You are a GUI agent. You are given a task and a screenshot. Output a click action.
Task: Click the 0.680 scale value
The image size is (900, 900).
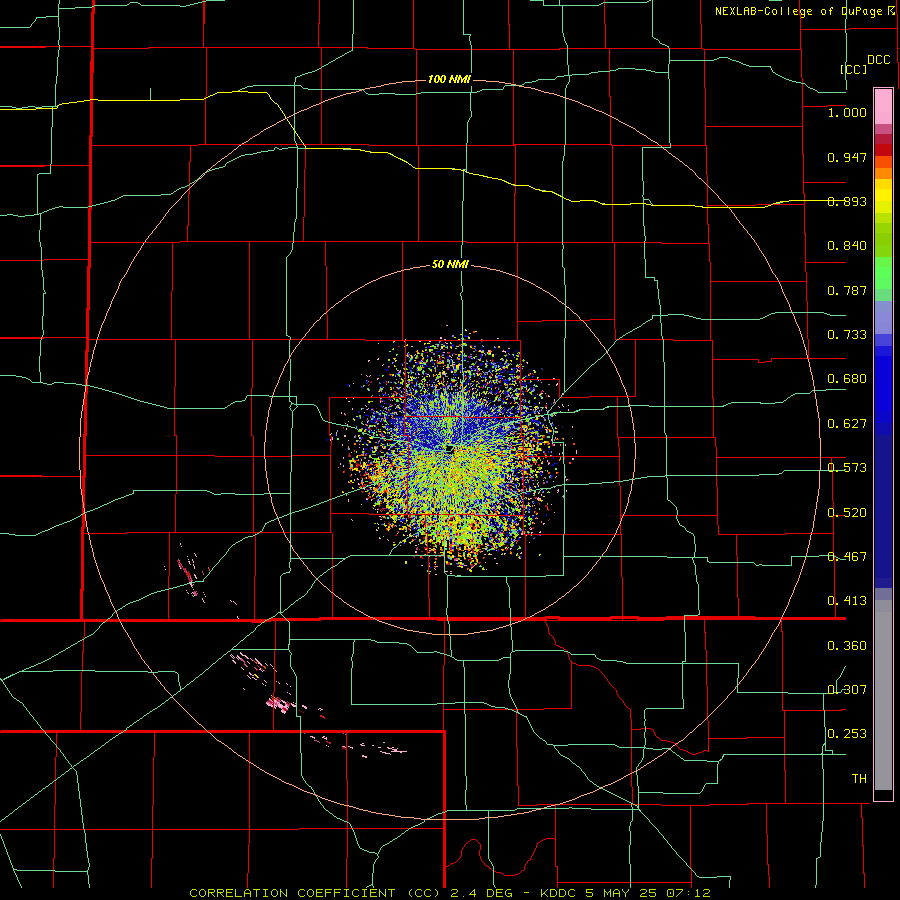pyautogui.click(x=847, y=379)
